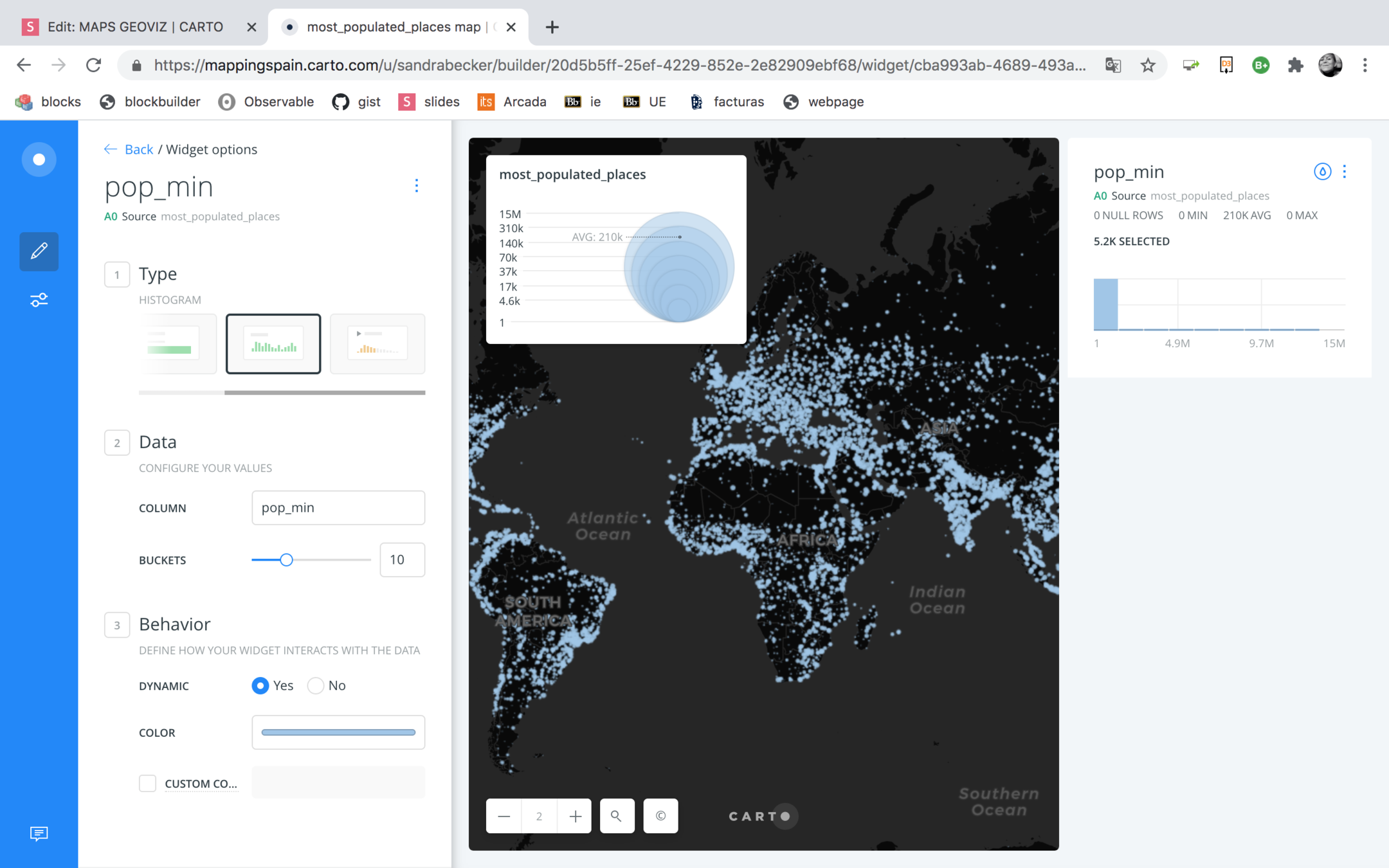Open the three-dot menu on pop_min widget
This screenshot has height=868, width=1389.
(x=1345, y=172)
